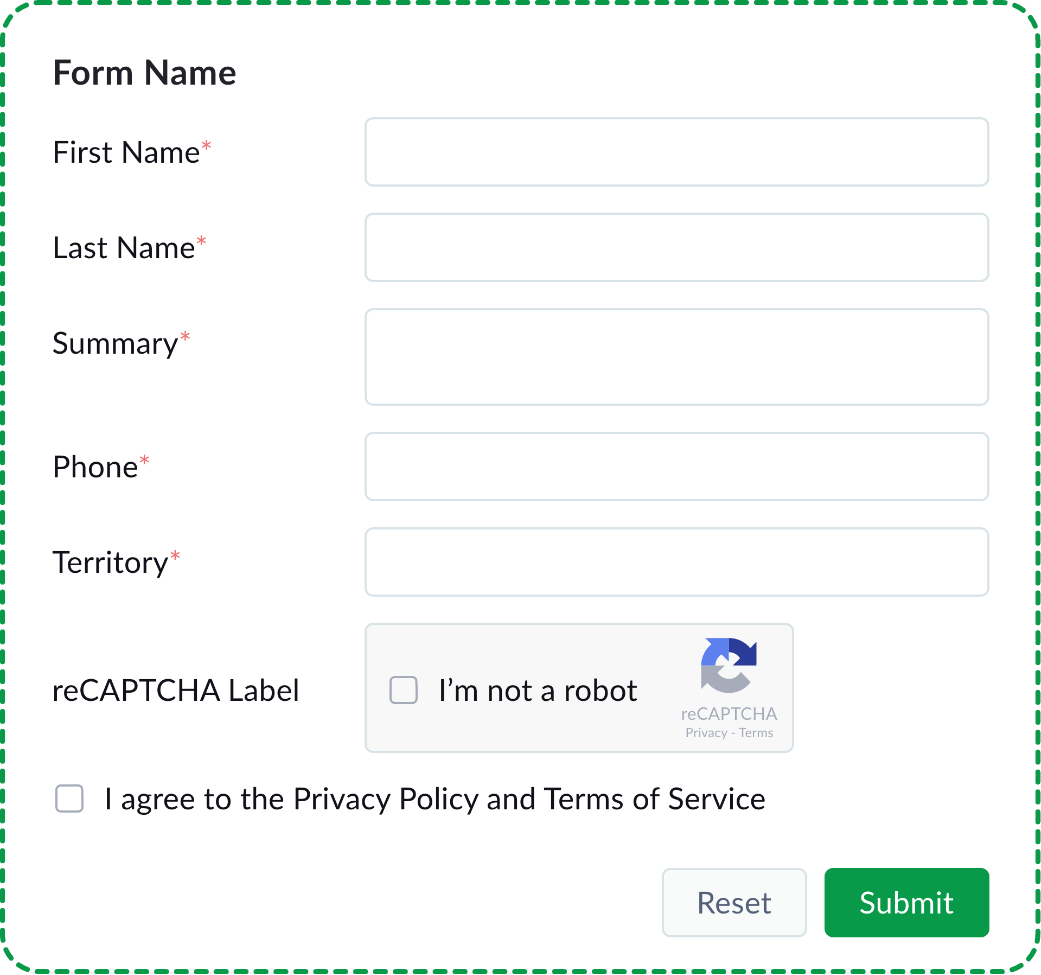Check the I'm not a robot checkbox
This screenshot has height=975, width=1041.
coord(404,690)
